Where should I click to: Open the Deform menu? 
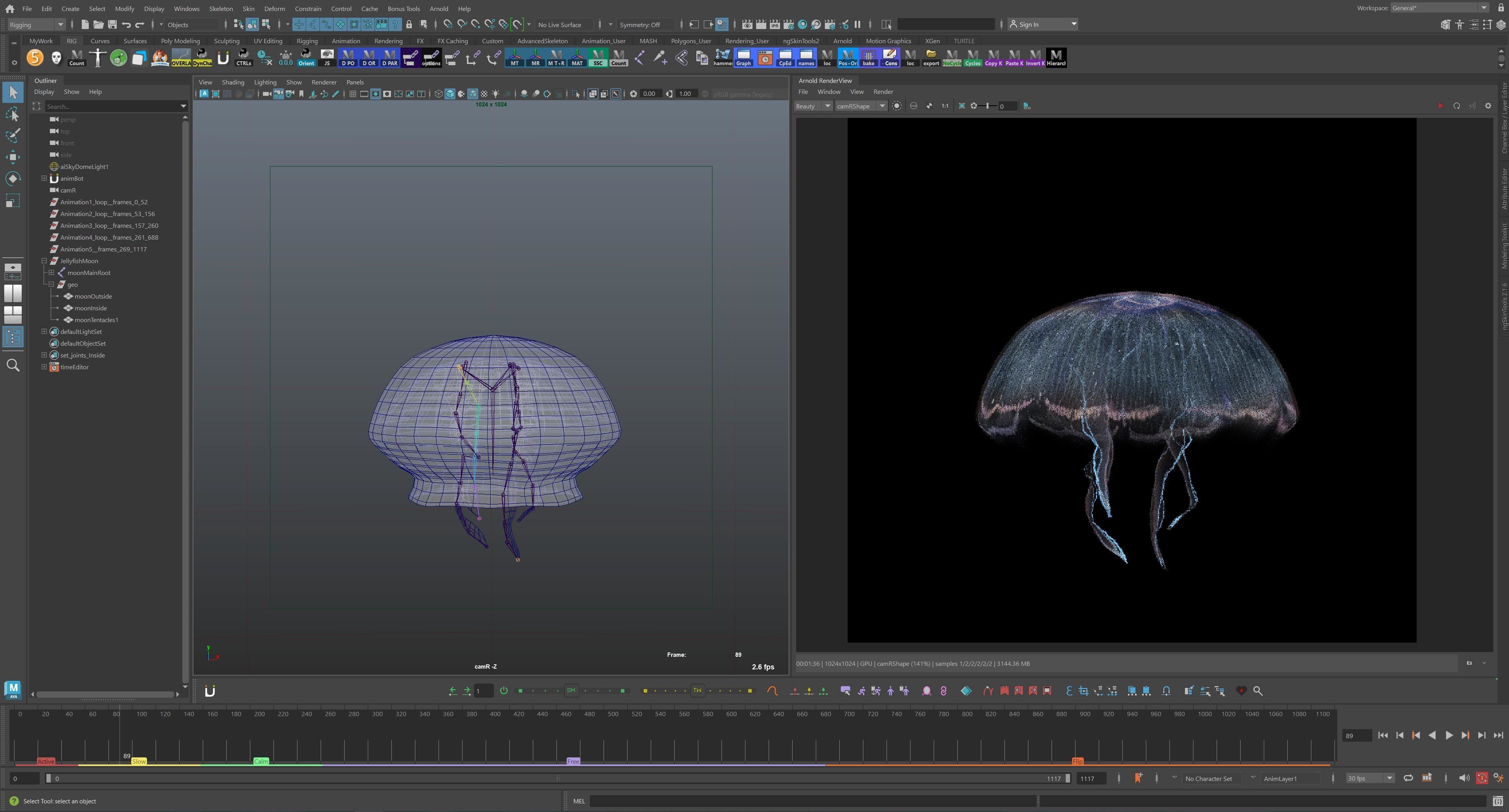pos(274,9)
